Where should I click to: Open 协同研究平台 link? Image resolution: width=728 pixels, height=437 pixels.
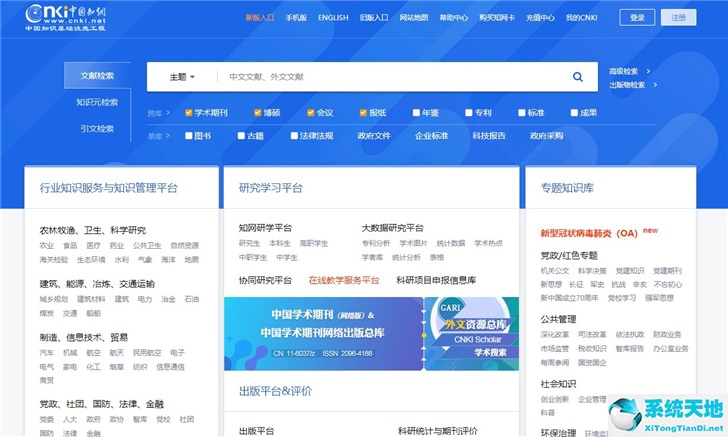coord(265,280)
